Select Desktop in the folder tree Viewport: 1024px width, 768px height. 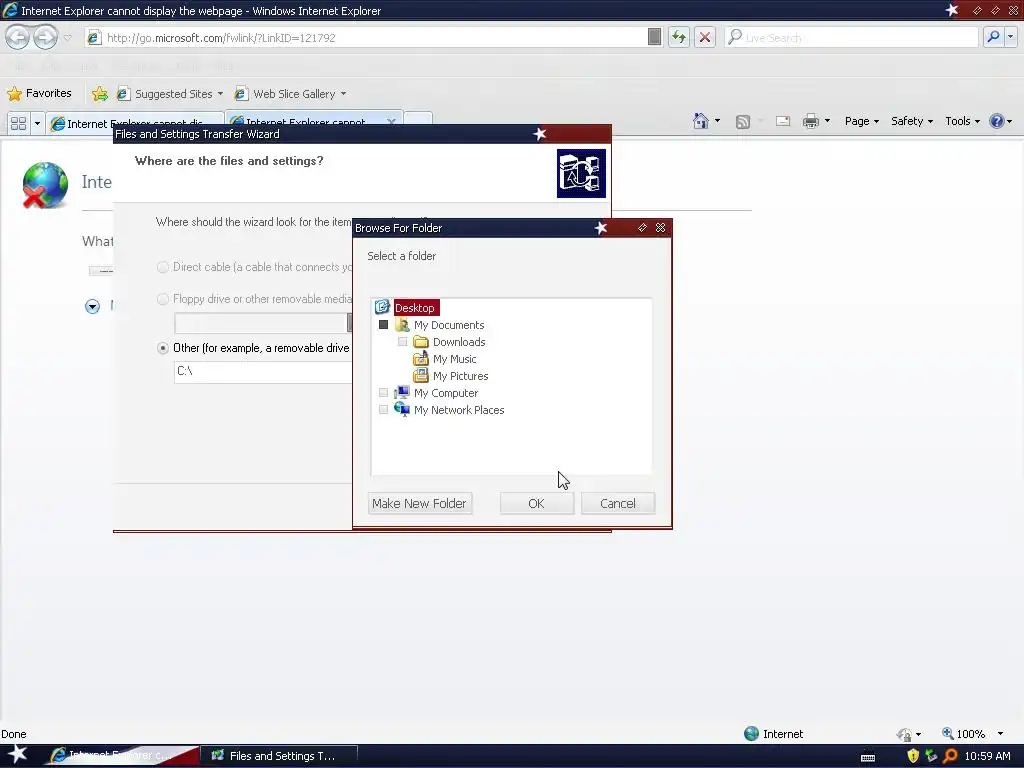415,308
